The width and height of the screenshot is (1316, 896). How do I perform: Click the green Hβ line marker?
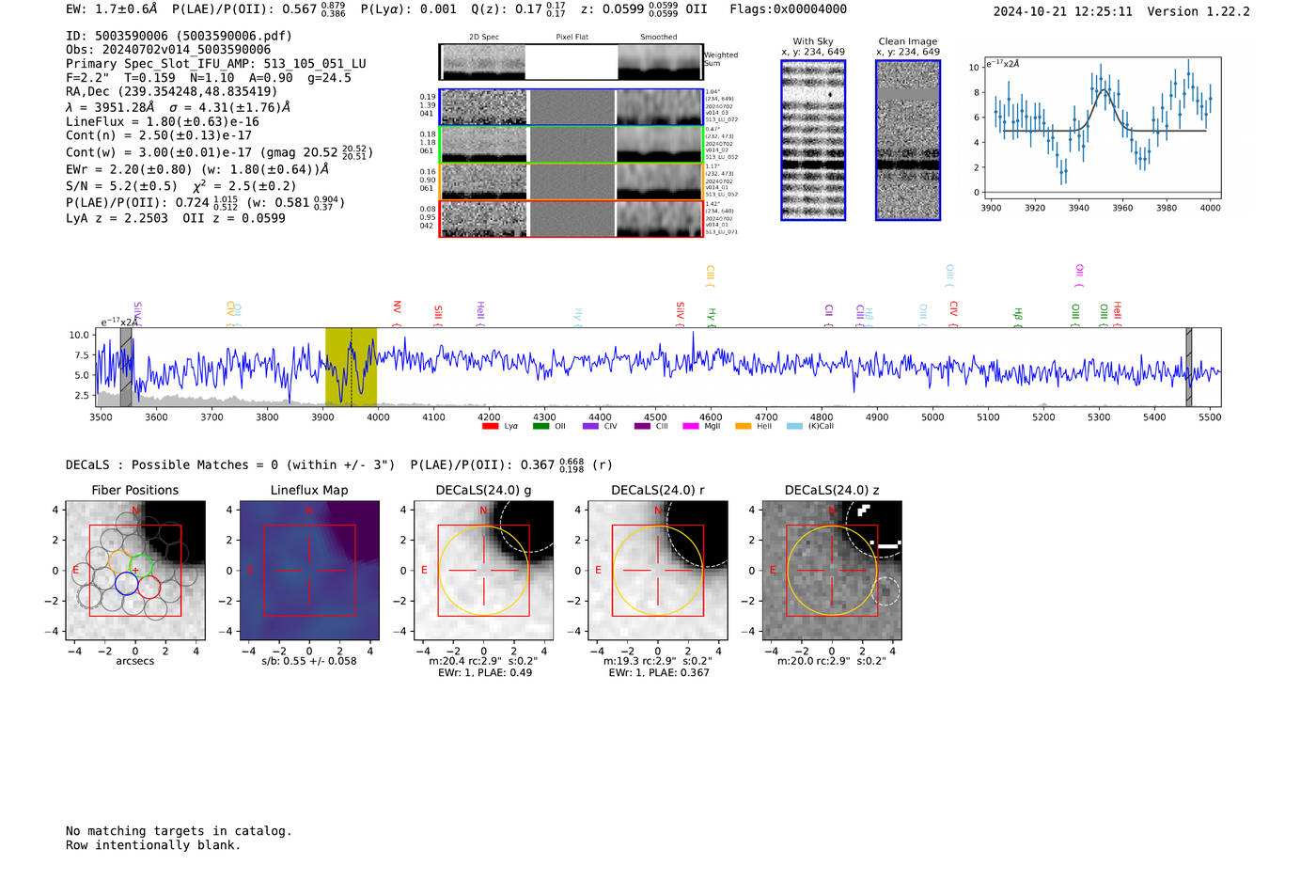(1017, 317)
